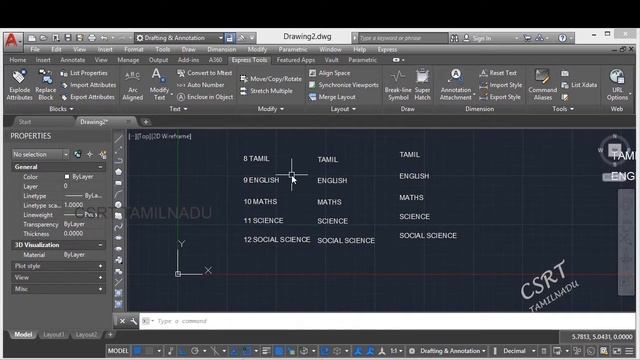Open the Command Aliases editor

tap(542, 85)
